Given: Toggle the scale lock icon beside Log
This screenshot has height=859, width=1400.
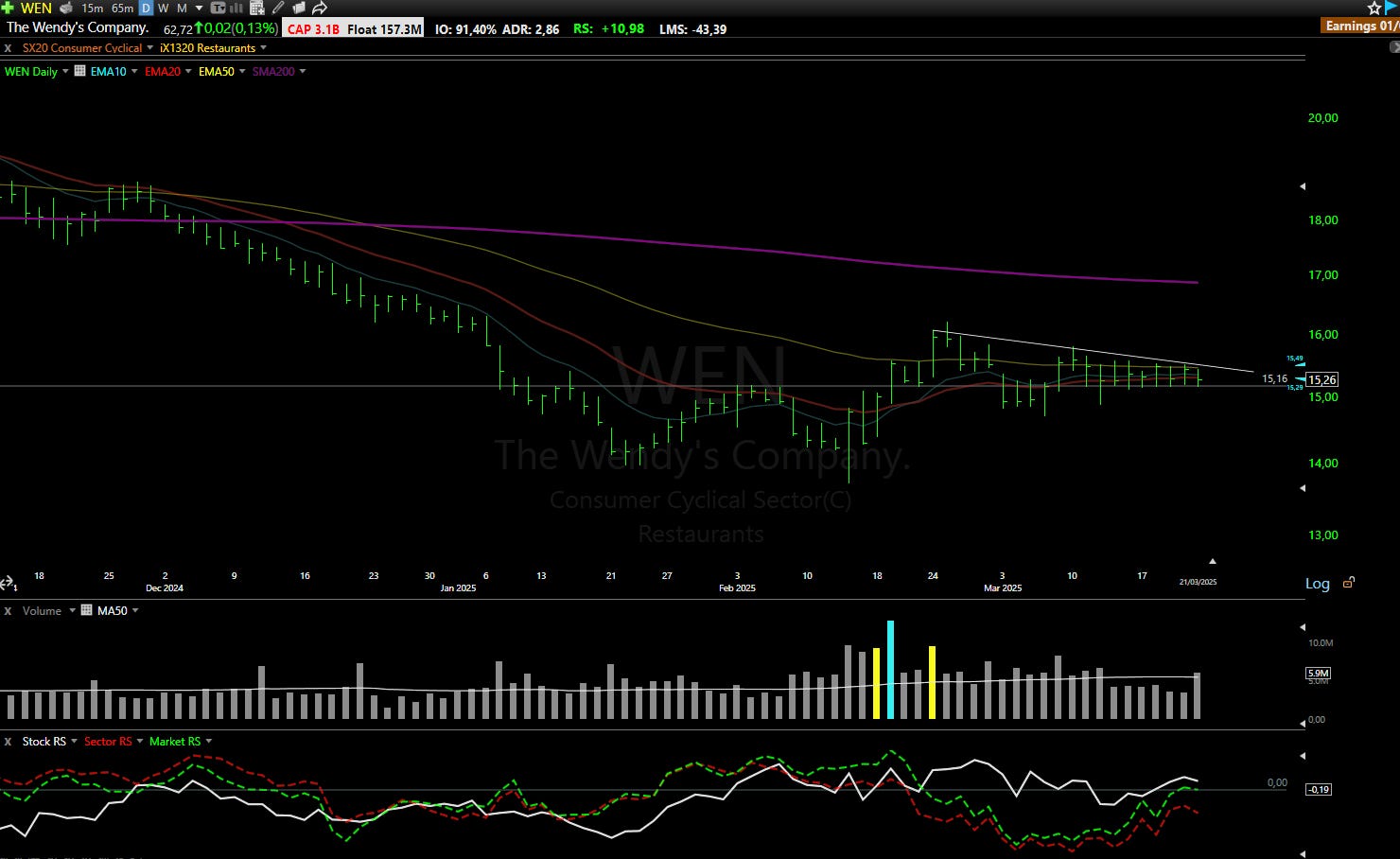Looking at the screenshot, I should coord(1349,583).
